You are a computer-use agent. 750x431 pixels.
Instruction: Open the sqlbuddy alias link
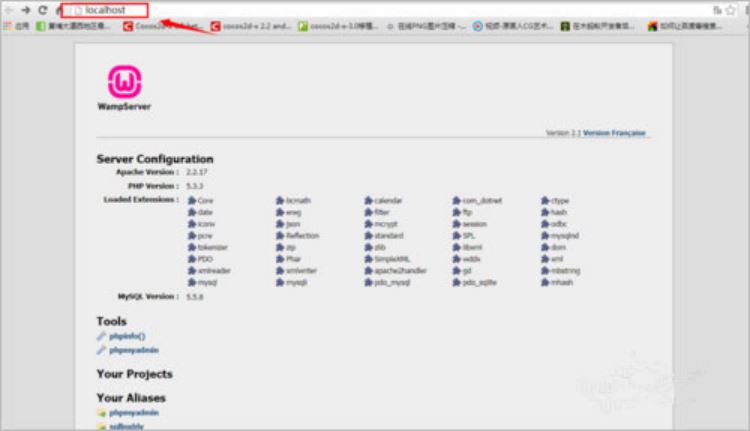point(126,426)
